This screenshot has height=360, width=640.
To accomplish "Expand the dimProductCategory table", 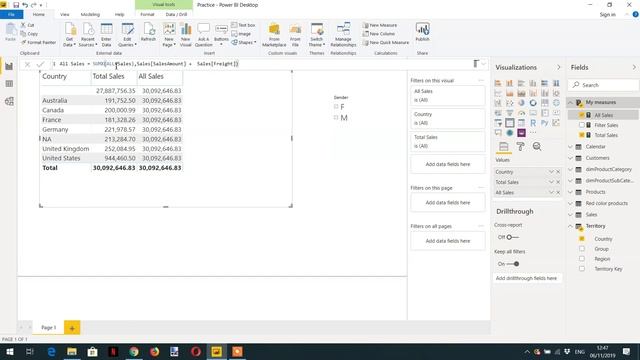I will tap(571, 169).
